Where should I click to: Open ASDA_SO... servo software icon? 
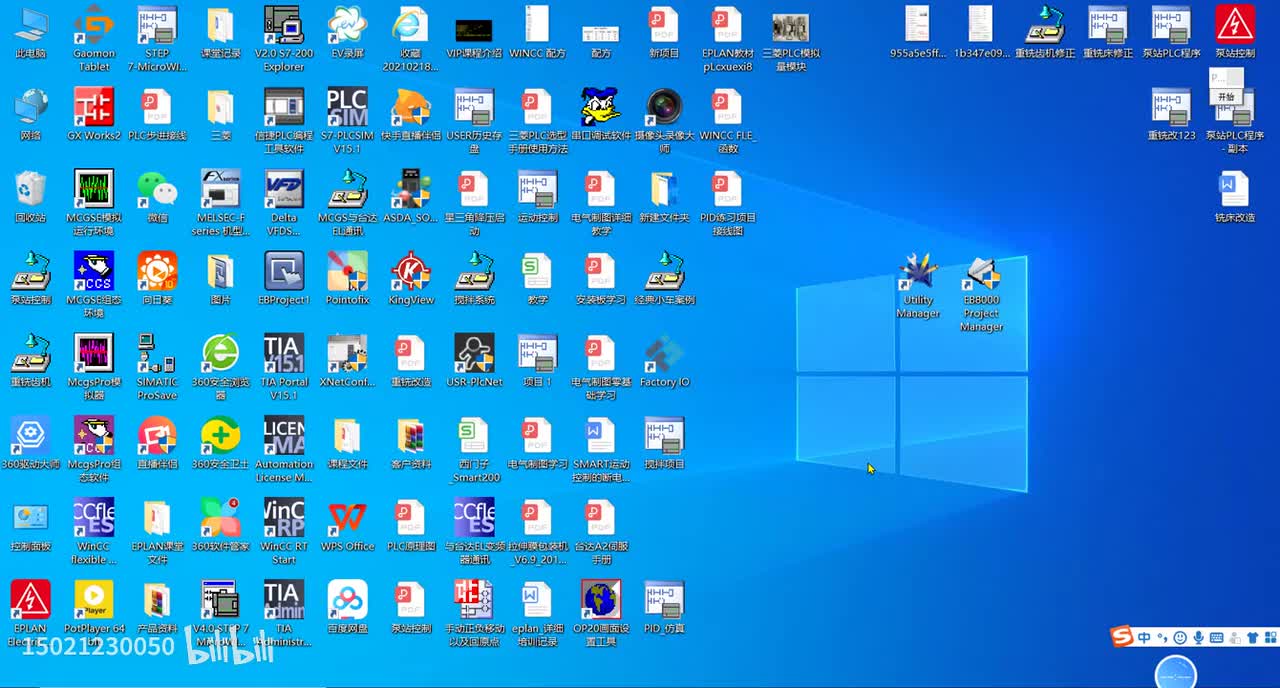(x=411, y=196)
